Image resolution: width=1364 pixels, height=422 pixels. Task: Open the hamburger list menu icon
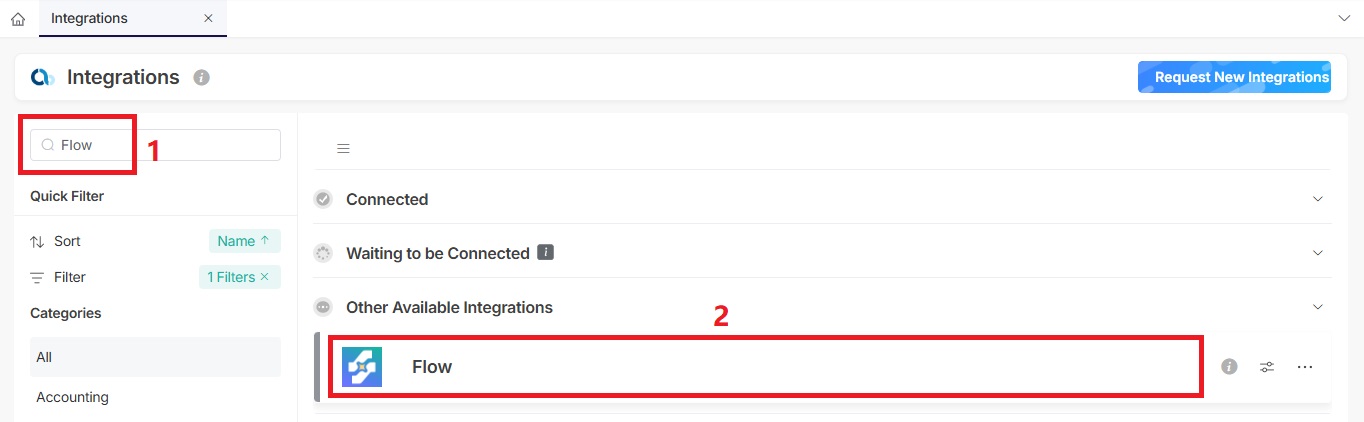pyautogui.click(x=343, y=149)
